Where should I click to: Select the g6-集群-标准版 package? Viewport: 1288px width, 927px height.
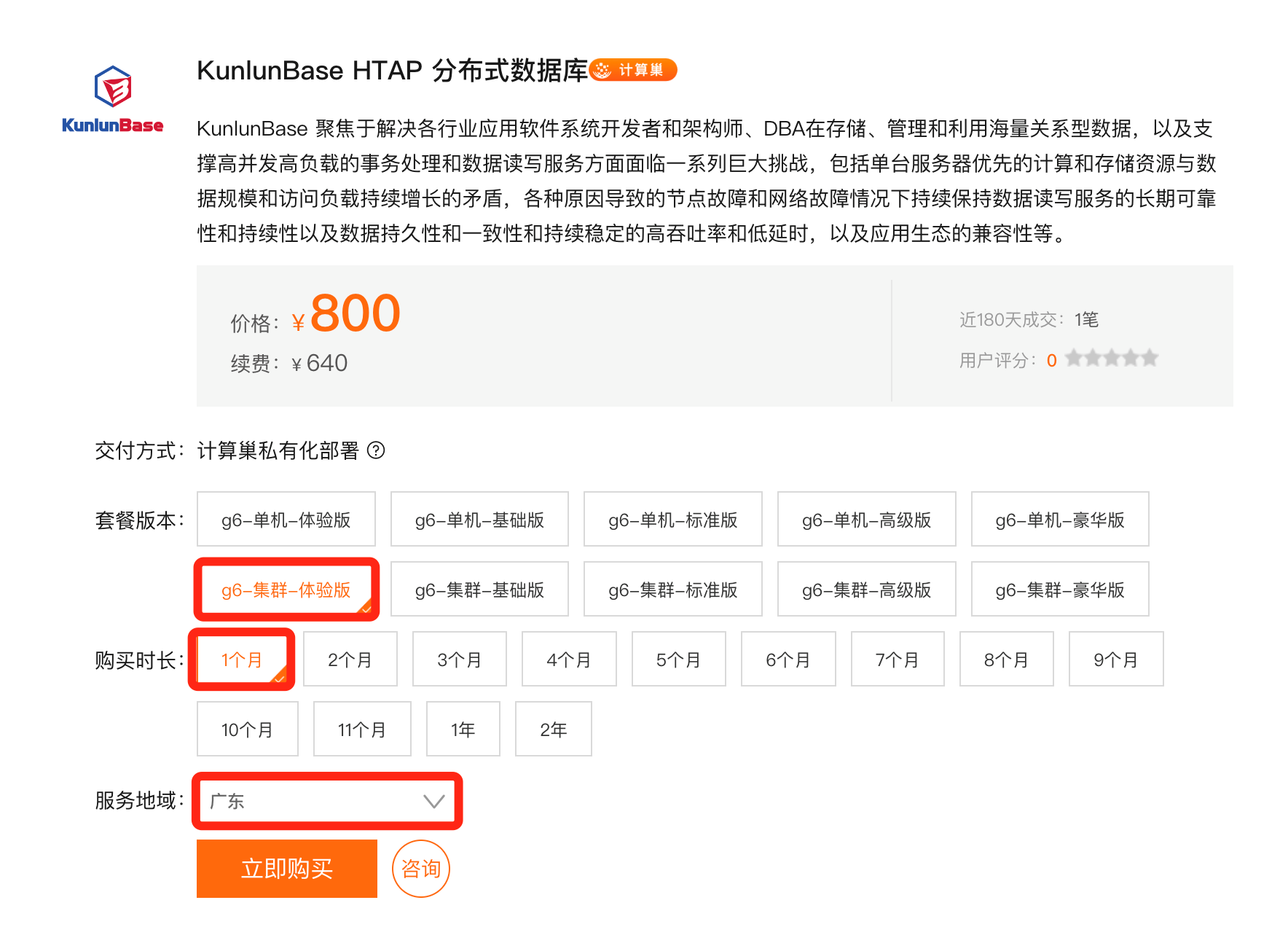pos(673,589)
